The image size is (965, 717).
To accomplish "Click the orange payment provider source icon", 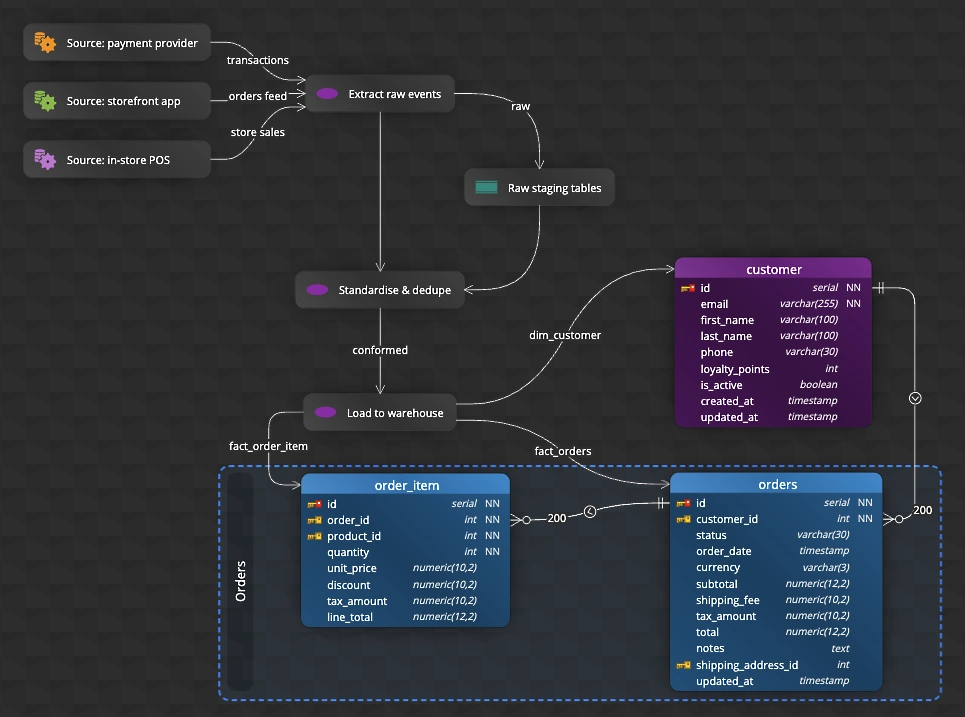I will [45, 42].
